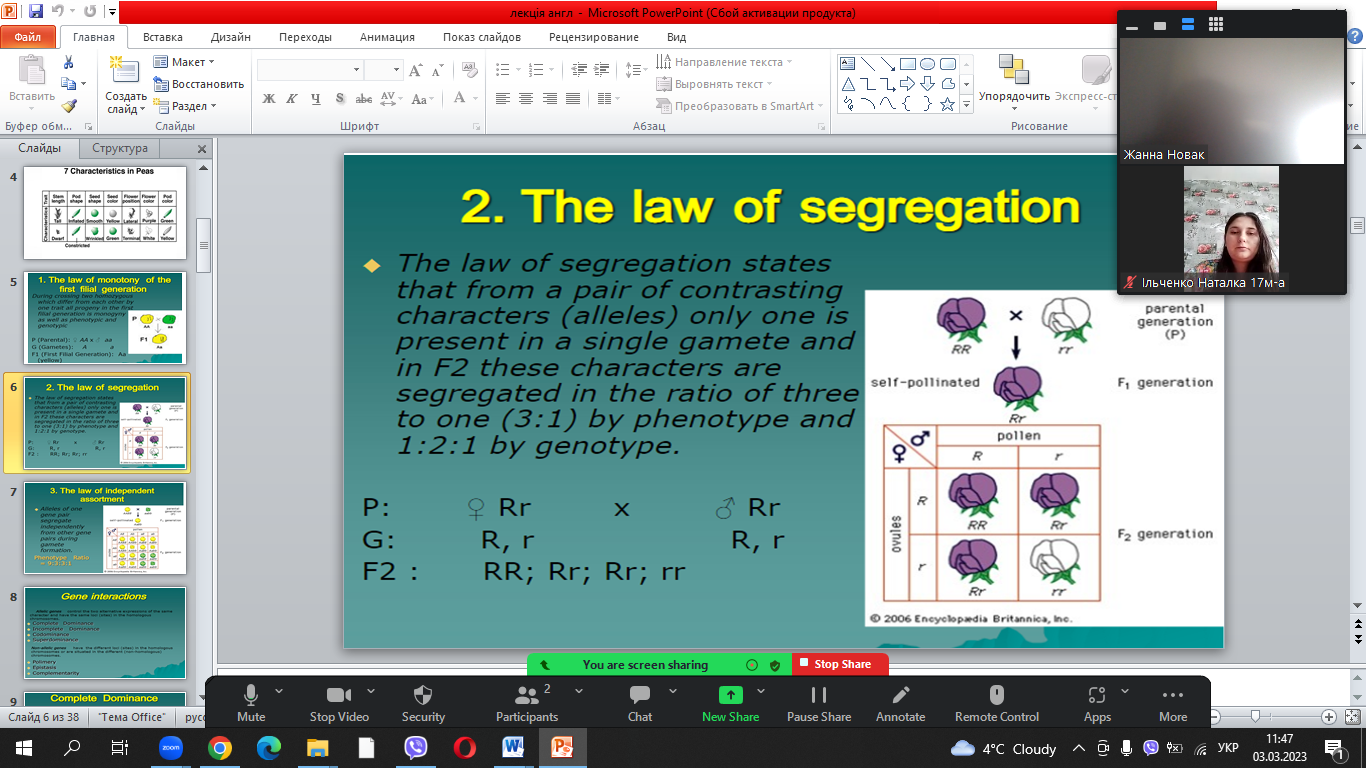Select the five-point Star shape in gallery

[x=947, y=104]
